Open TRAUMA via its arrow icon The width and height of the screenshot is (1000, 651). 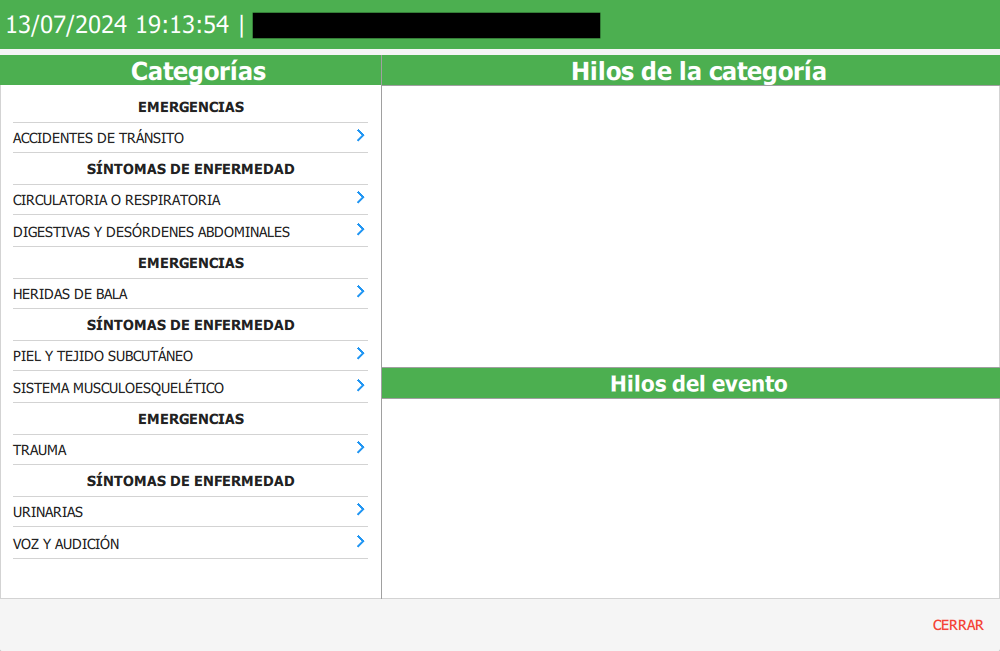(359, 448)
